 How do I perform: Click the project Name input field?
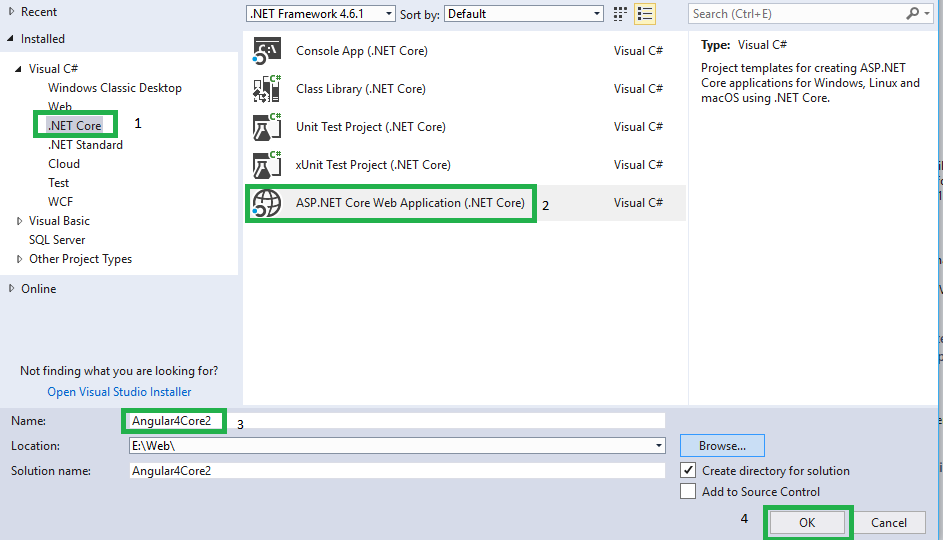point(397,421)
